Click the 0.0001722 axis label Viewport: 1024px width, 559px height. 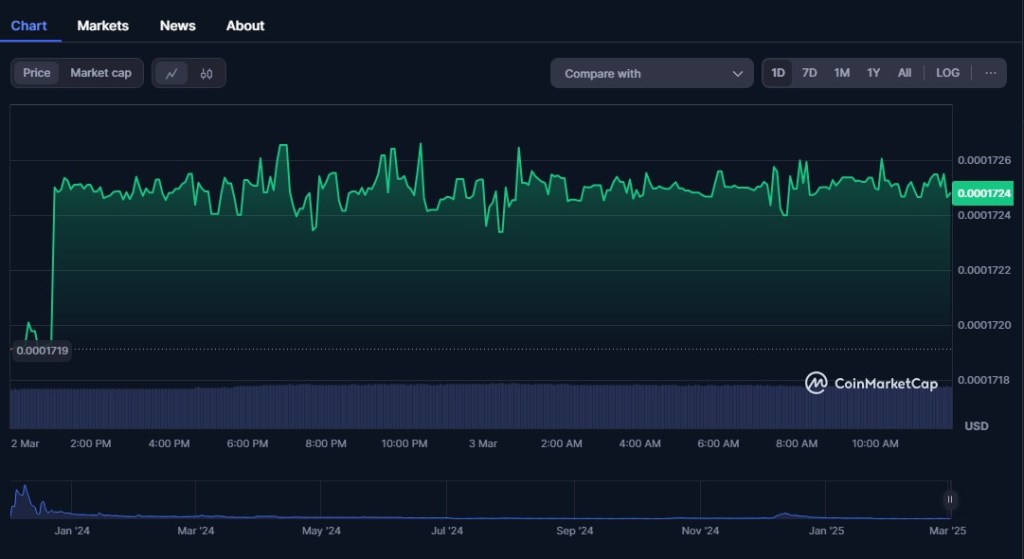[x=984, y=270]
